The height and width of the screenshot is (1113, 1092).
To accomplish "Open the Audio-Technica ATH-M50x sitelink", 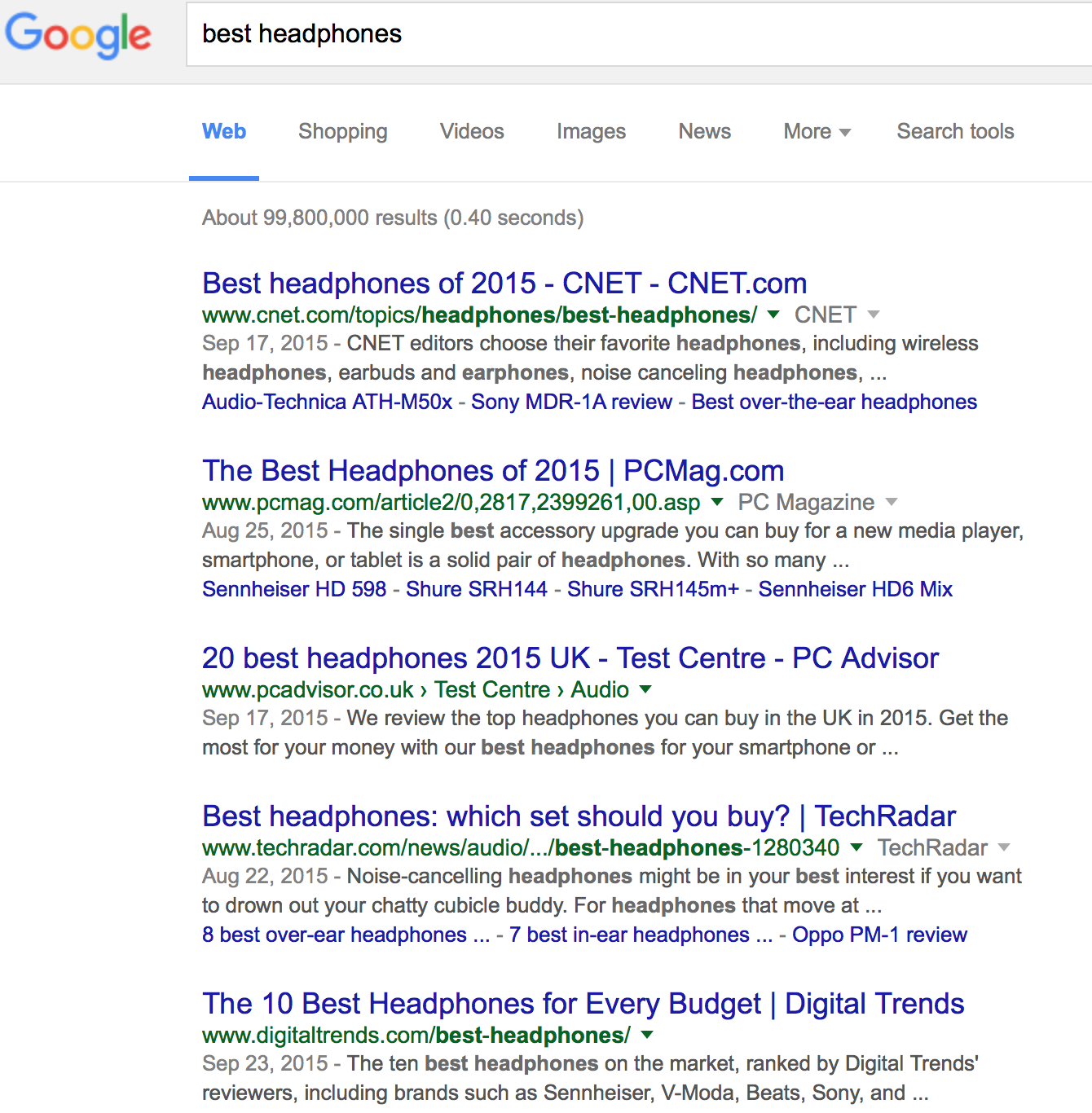I will (328, 401).
